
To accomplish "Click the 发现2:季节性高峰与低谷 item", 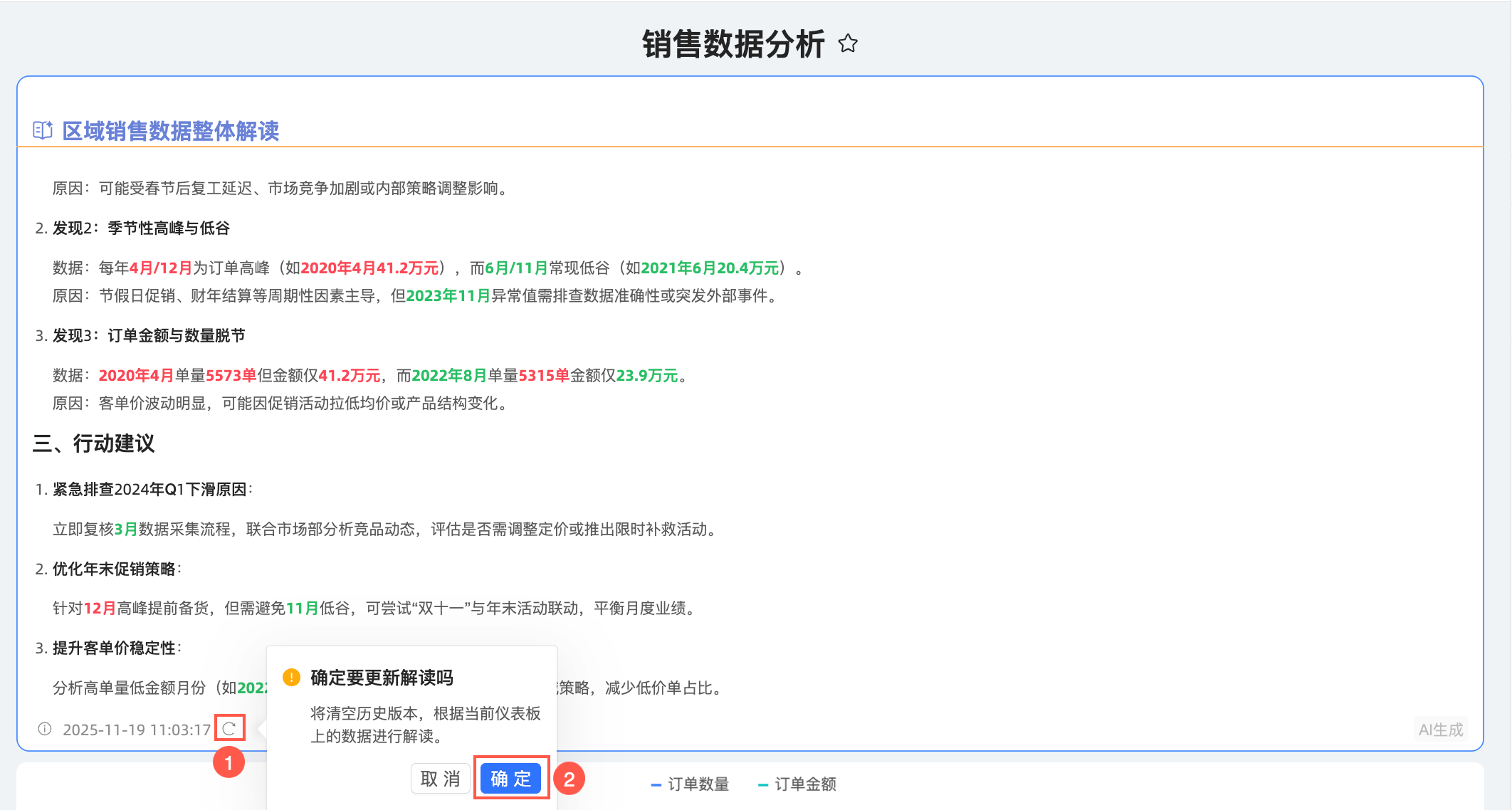I will pos(141,228).
